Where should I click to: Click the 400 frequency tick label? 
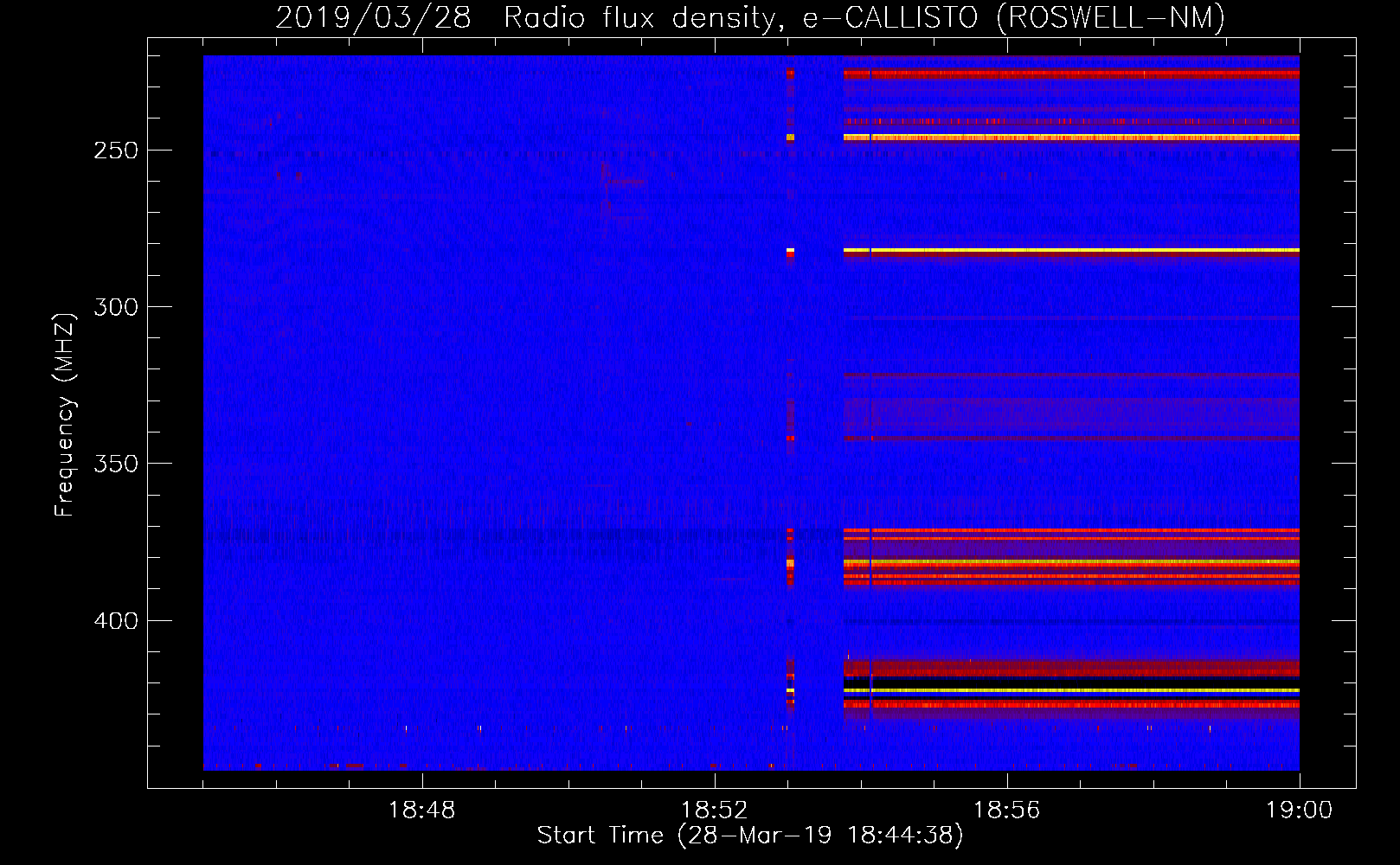click(116, 621)
